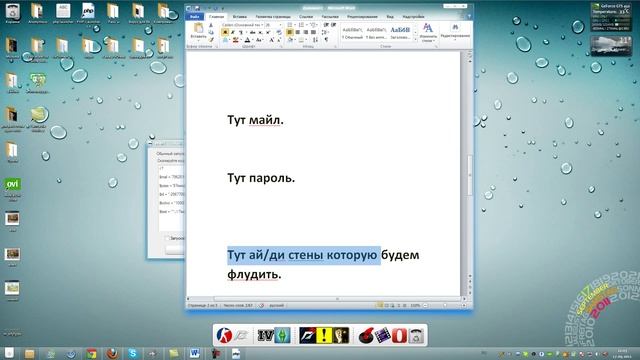Screen dimensions: 640x360
Task: Toggle Subscript formatting
Action: [x=260, y=32]
